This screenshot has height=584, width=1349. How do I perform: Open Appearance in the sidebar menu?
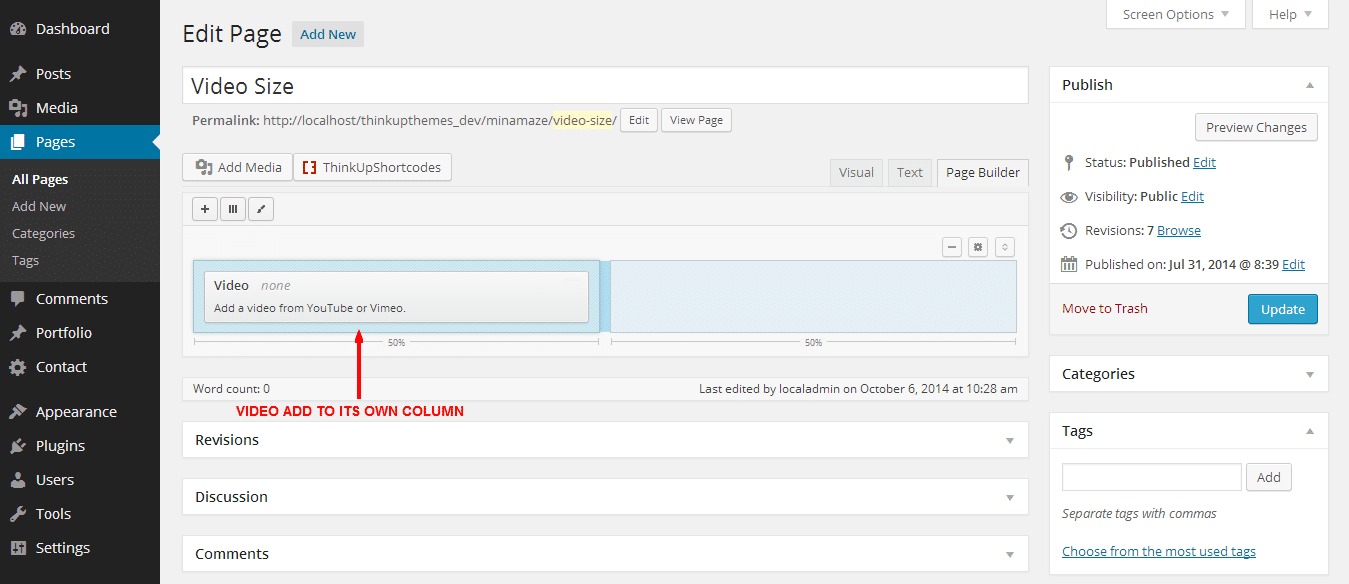click(76, 412)
